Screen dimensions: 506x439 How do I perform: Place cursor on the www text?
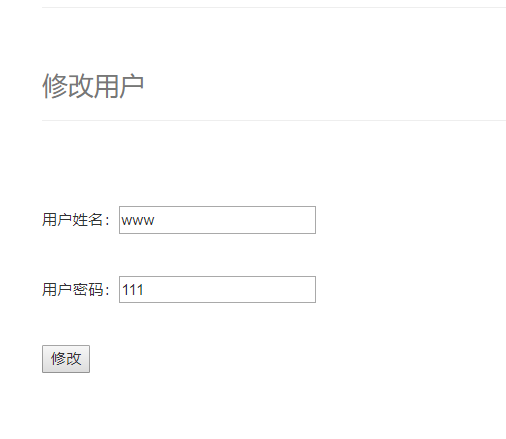pos(138,221)
